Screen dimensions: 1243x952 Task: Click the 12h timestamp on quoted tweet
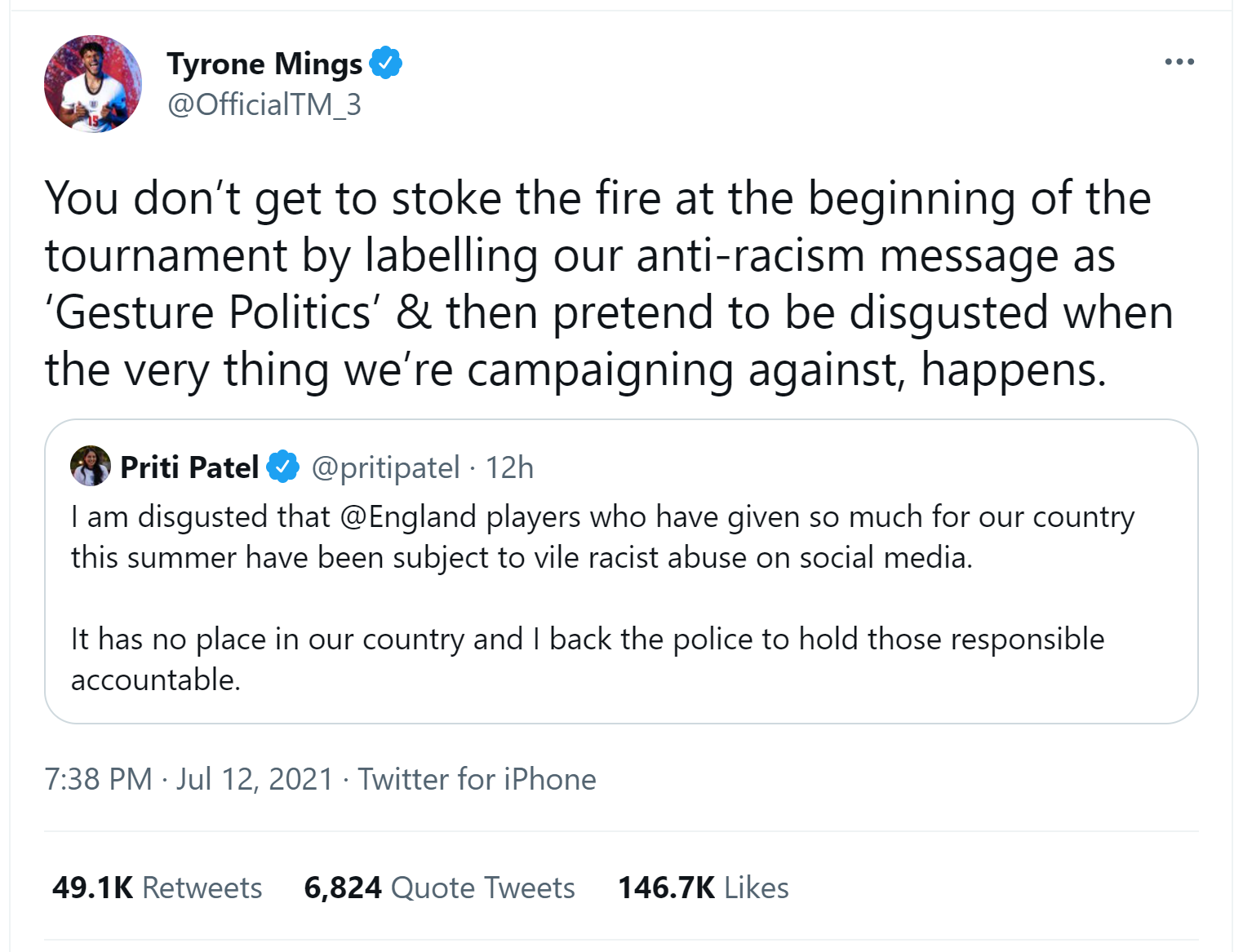[x=509, y=467]
